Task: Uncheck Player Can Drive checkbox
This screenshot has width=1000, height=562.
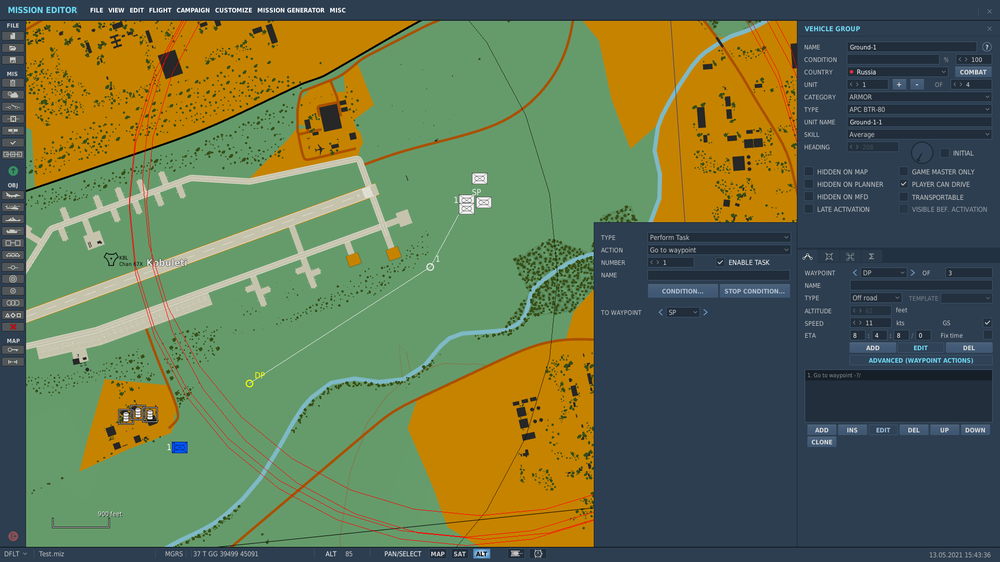Action: pyautogui.click(x=903, y=184)
